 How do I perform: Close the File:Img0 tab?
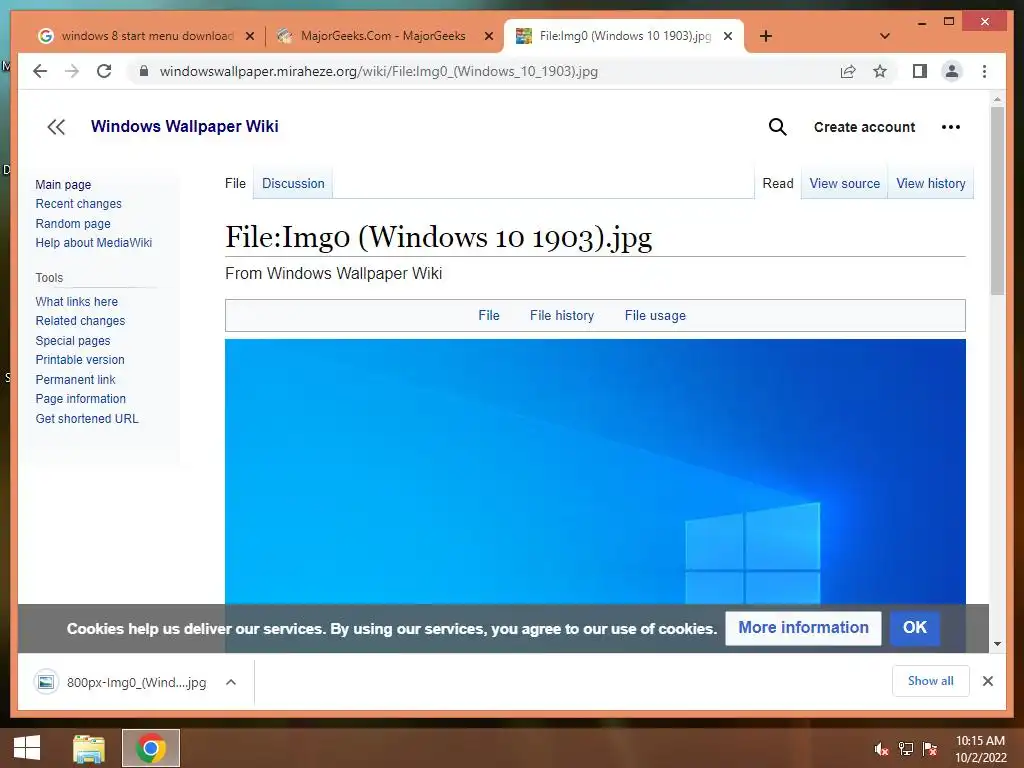pyautogui.click(x=728, y=36)
